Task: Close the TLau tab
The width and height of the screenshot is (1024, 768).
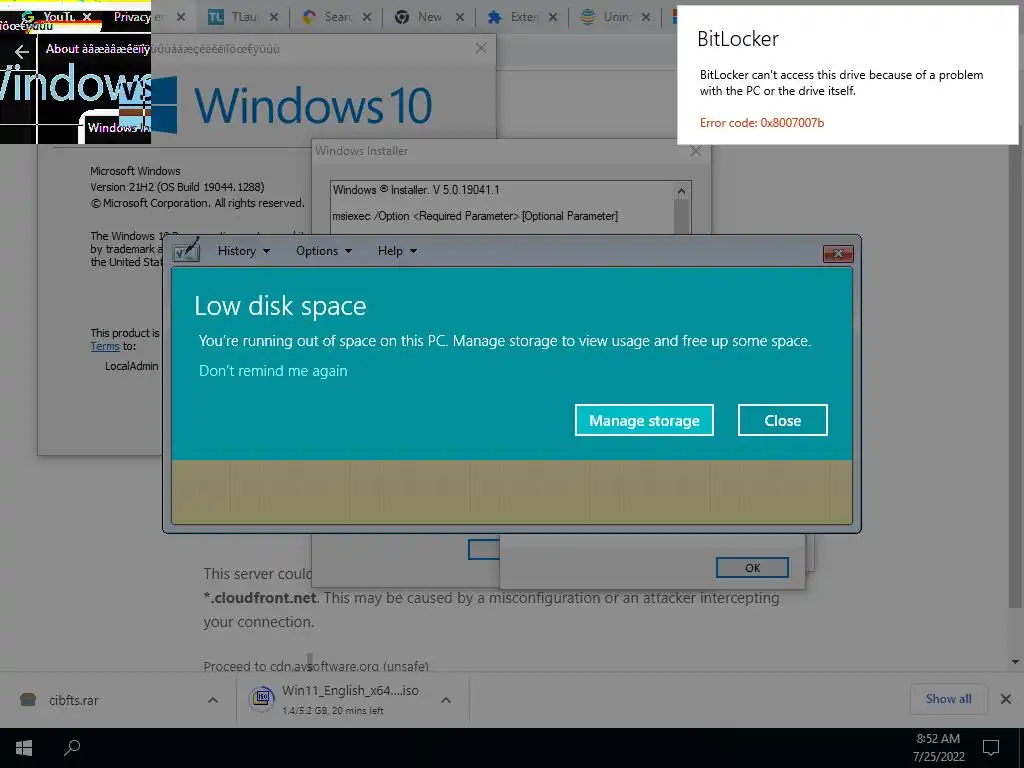Action: [x=274, y=17]
